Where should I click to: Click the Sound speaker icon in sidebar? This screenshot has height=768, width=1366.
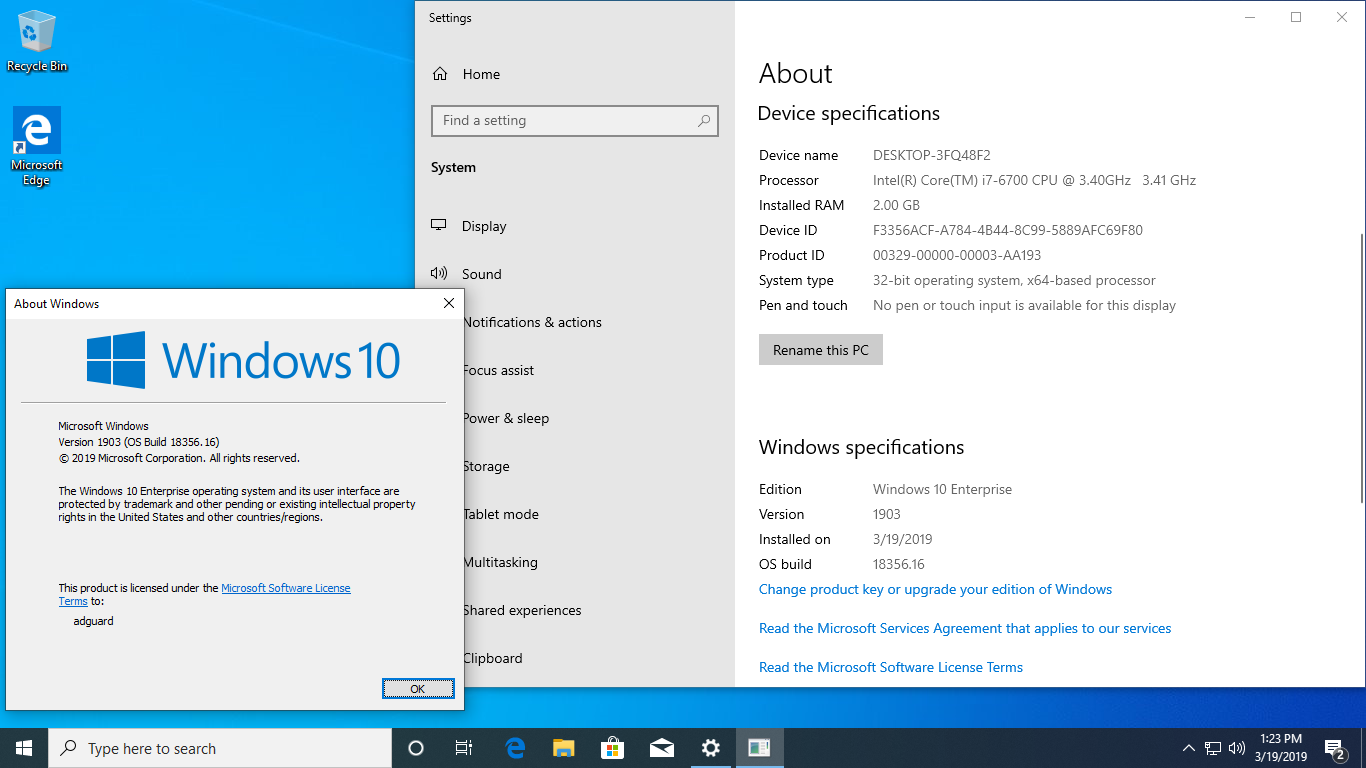pos(439,274)
